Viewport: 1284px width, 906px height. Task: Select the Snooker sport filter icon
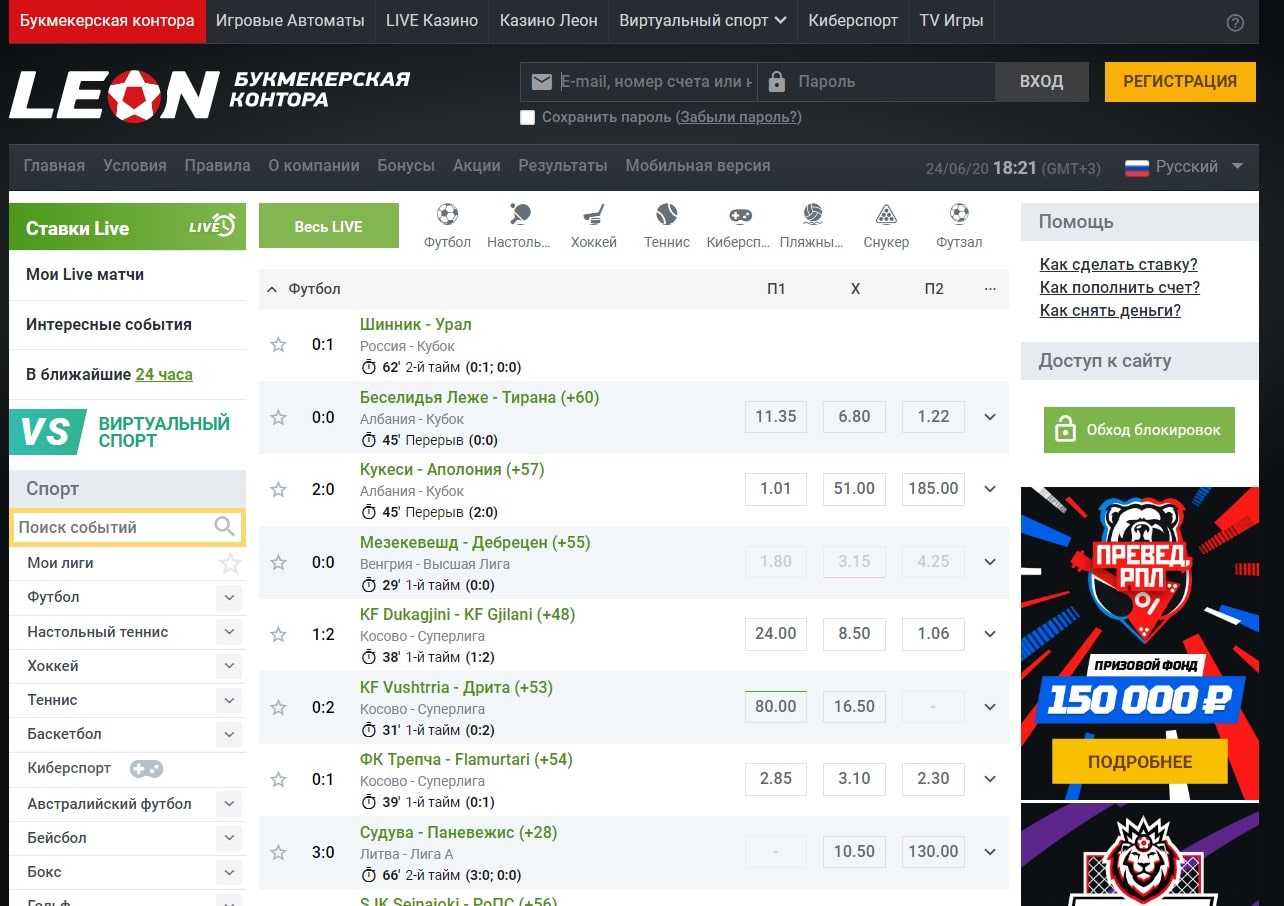pyautogui.click(x=886, y=215)
